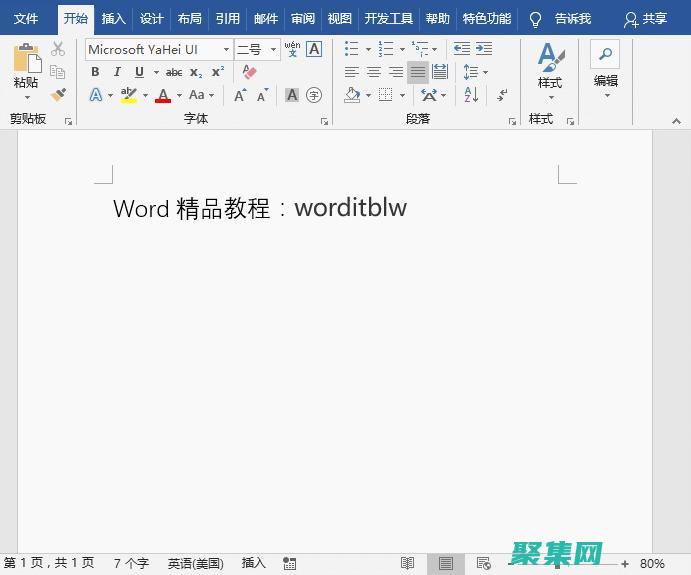Image resolution: width=691 pixels, height=575 pixels.
Task: Open Styles gallery button
Action: (550, 70)
